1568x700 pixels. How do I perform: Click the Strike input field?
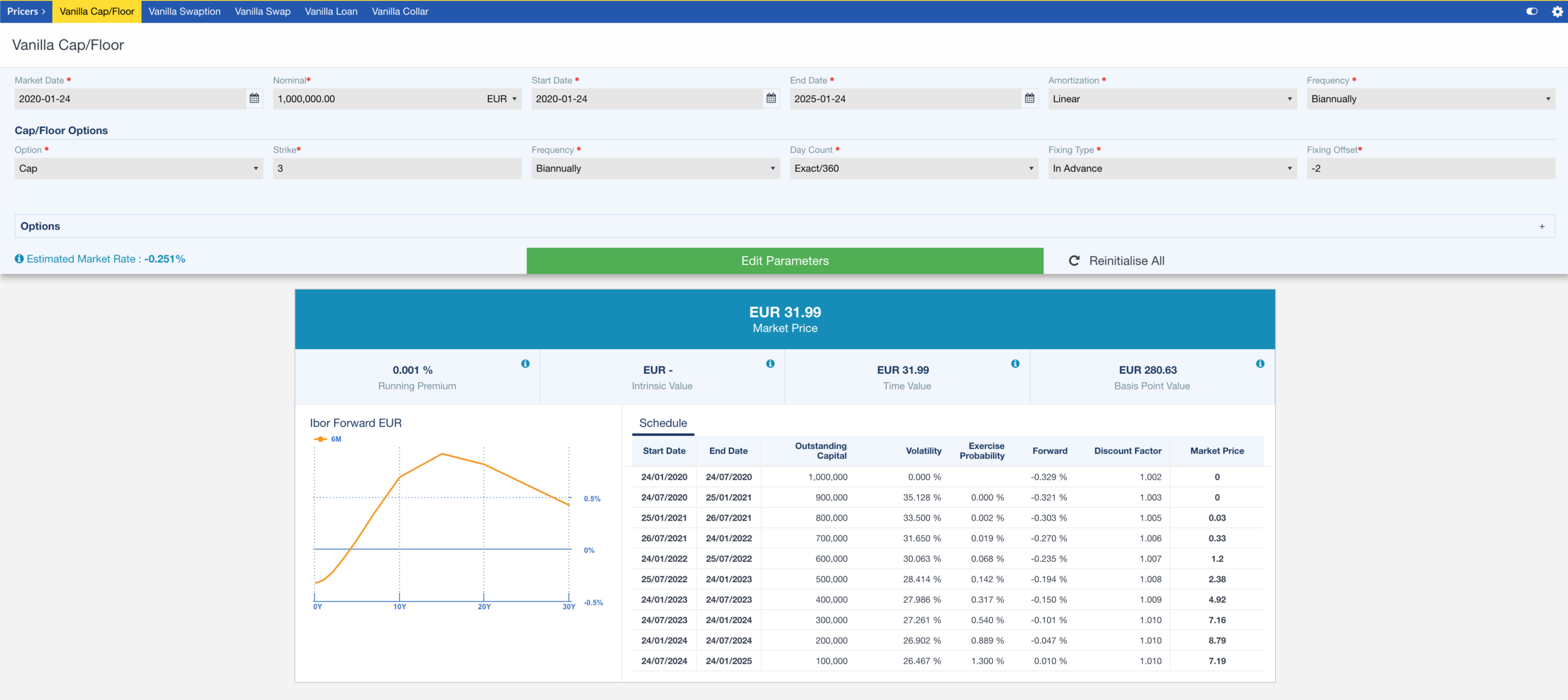(396, 169)
